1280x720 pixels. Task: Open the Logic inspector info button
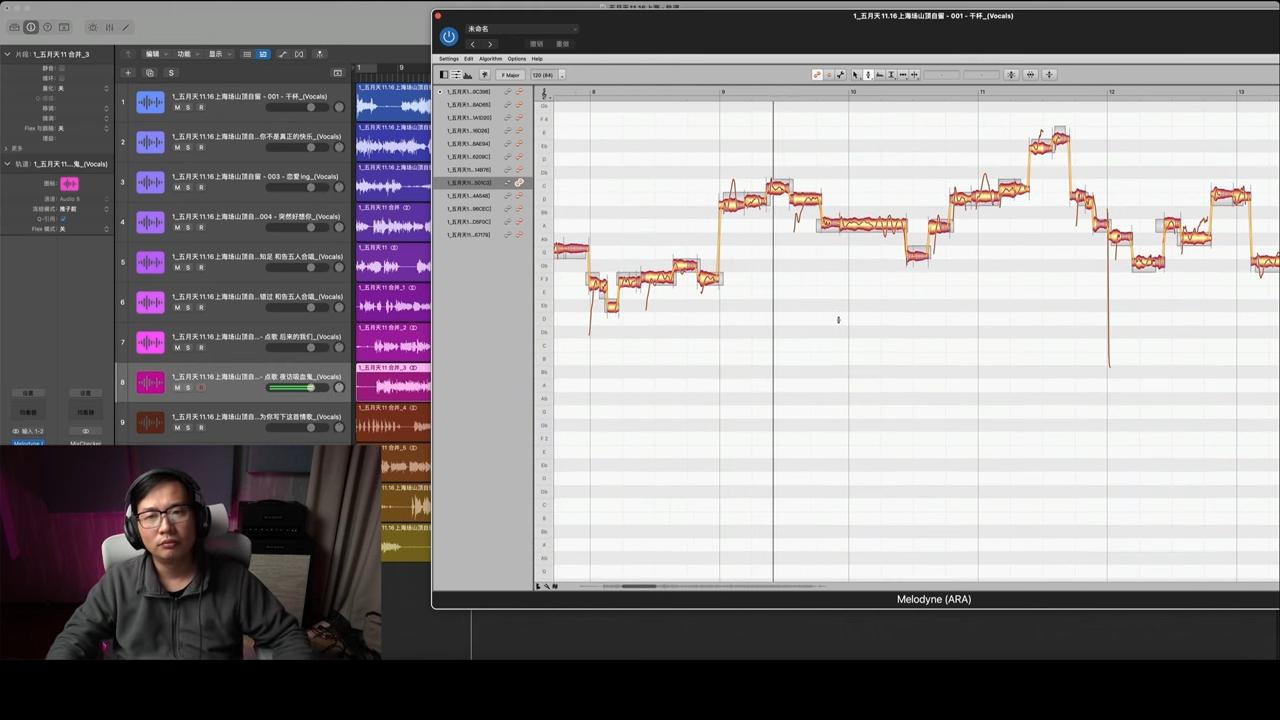coord(31,27)
